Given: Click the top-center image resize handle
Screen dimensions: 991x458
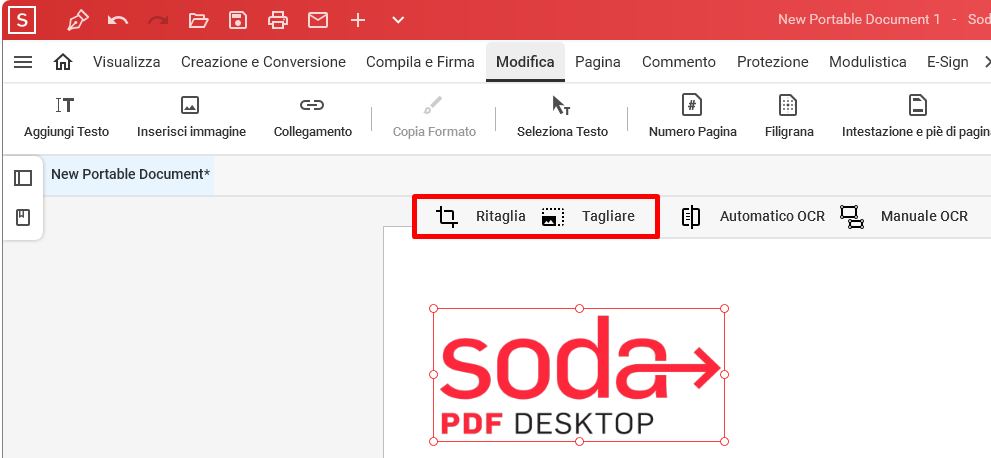Looking at the screenshot, I should coord(580,308).
